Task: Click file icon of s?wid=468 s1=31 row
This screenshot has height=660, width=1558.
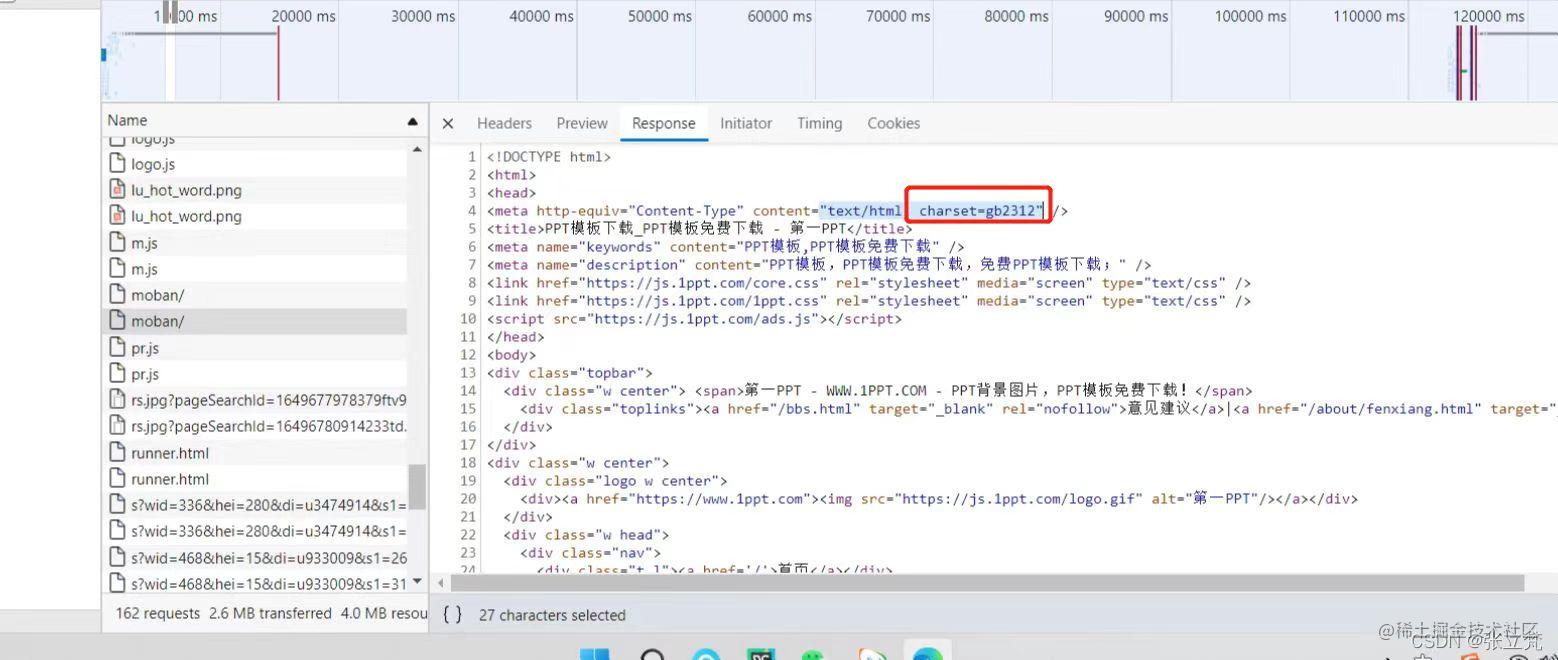Action: pos(117,583)
